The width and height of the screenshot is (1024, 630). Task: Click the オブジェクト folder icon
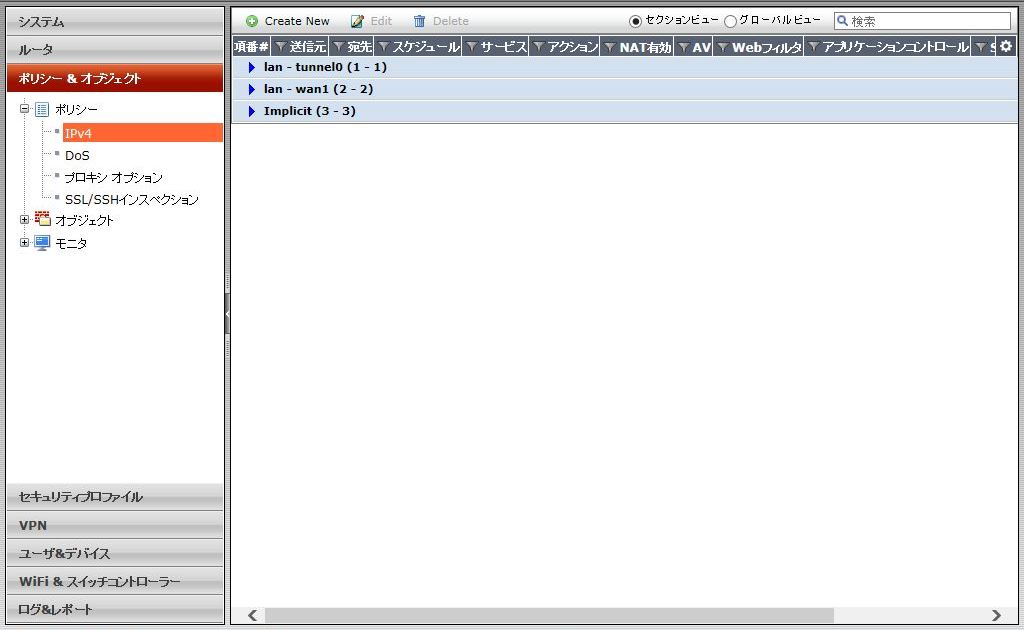click(42, 219)
